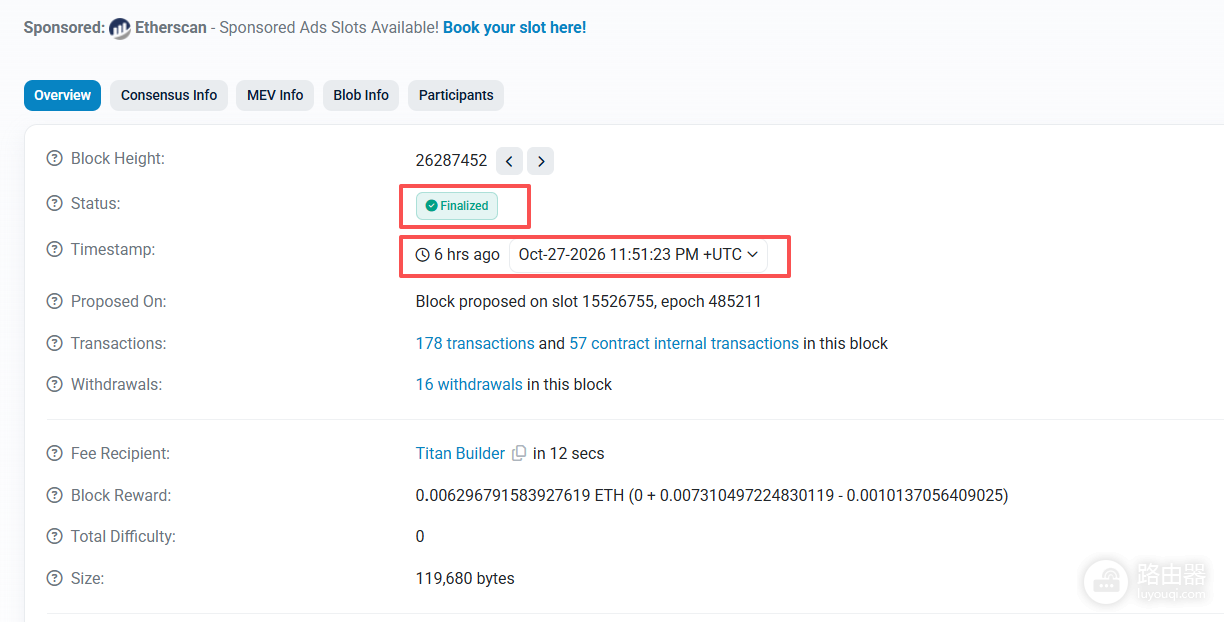This screenshot has height=622, width=1224.
Task: Select the Blob Info tab
Action: [361, 95]
